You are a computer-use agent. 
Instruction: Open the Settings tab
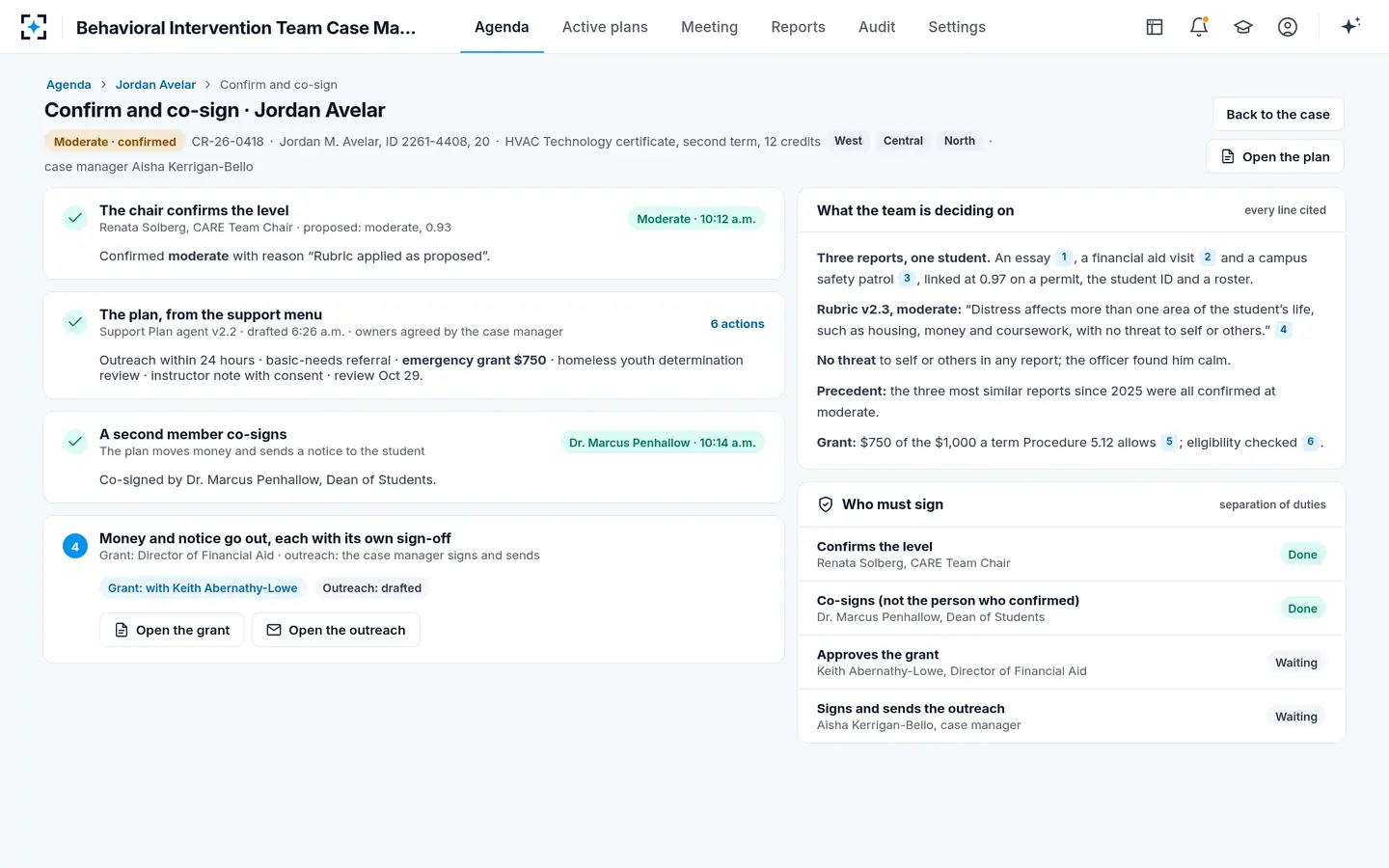pos(957,27)
